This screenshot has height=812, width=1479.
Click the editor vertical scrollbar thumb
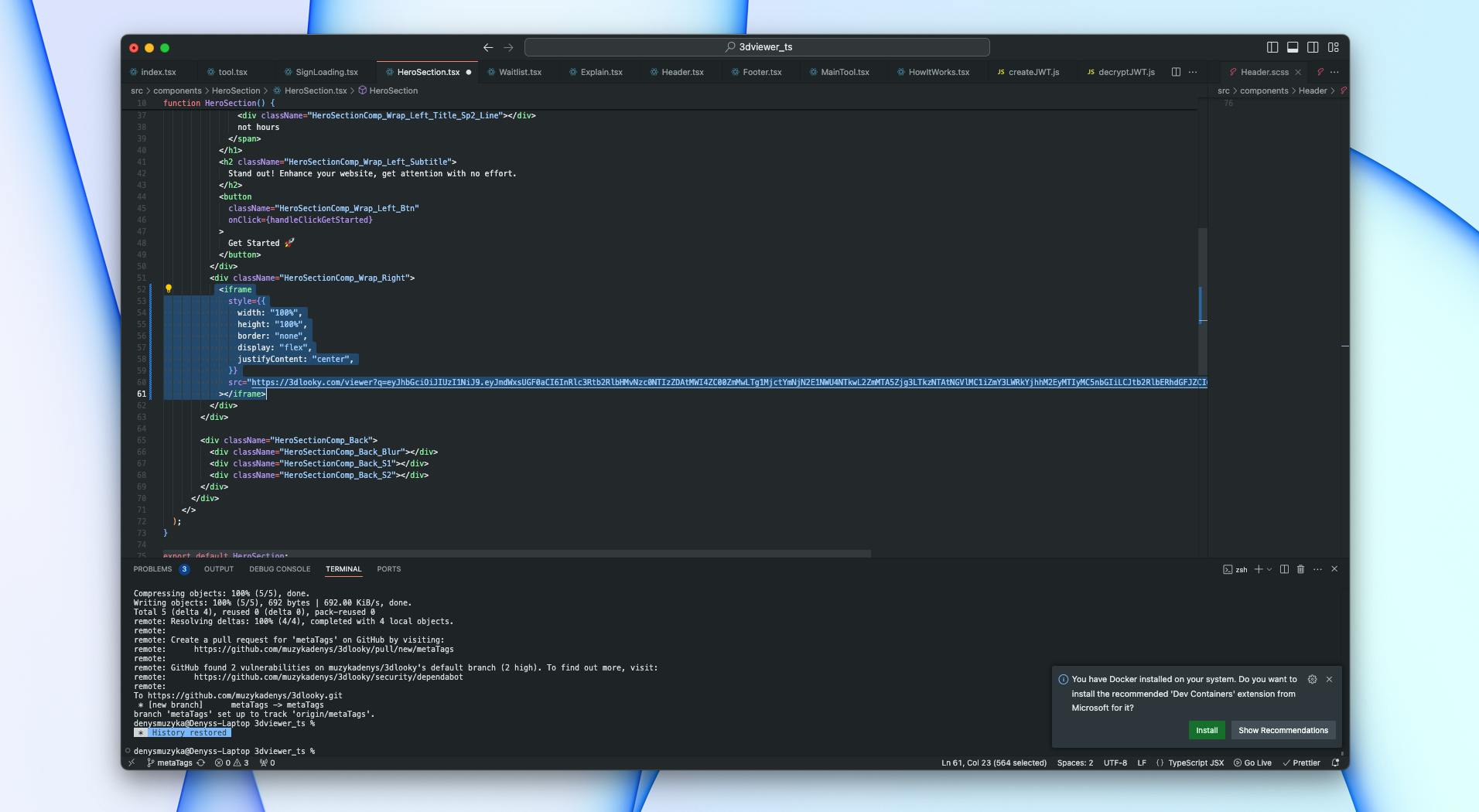1202,302
